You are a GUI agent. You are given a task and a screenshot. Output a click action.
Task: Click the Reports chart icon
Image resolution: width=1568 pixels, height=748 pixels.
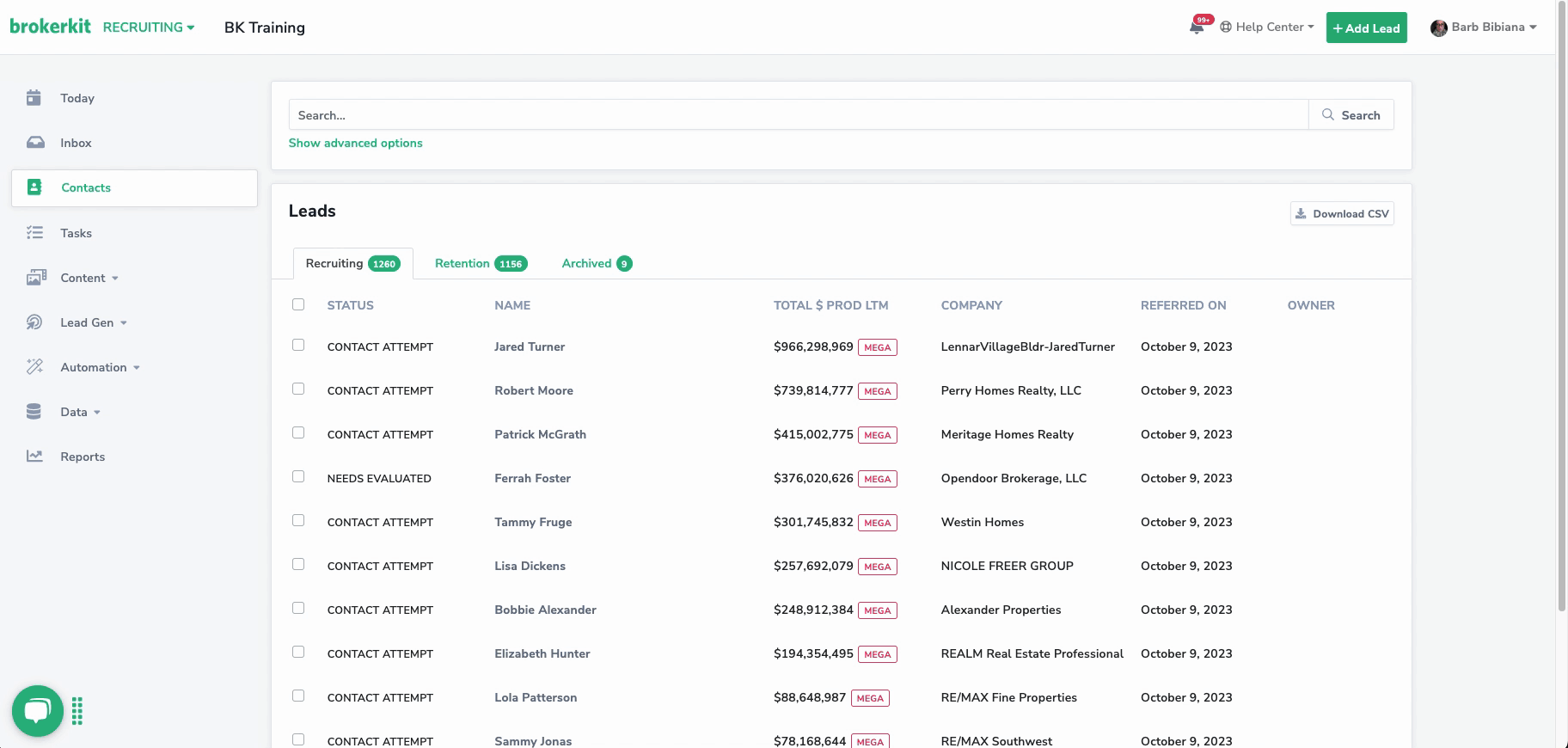tap(34, 457)
